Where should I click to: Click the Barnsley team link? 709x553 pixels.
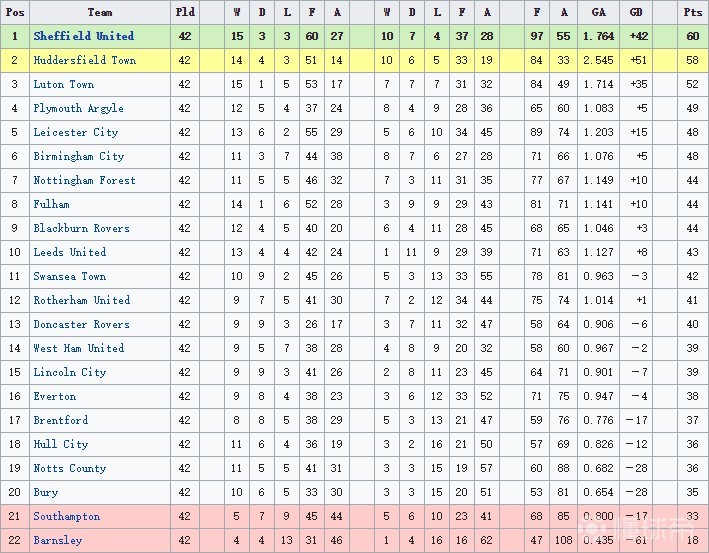coord(57,540)
